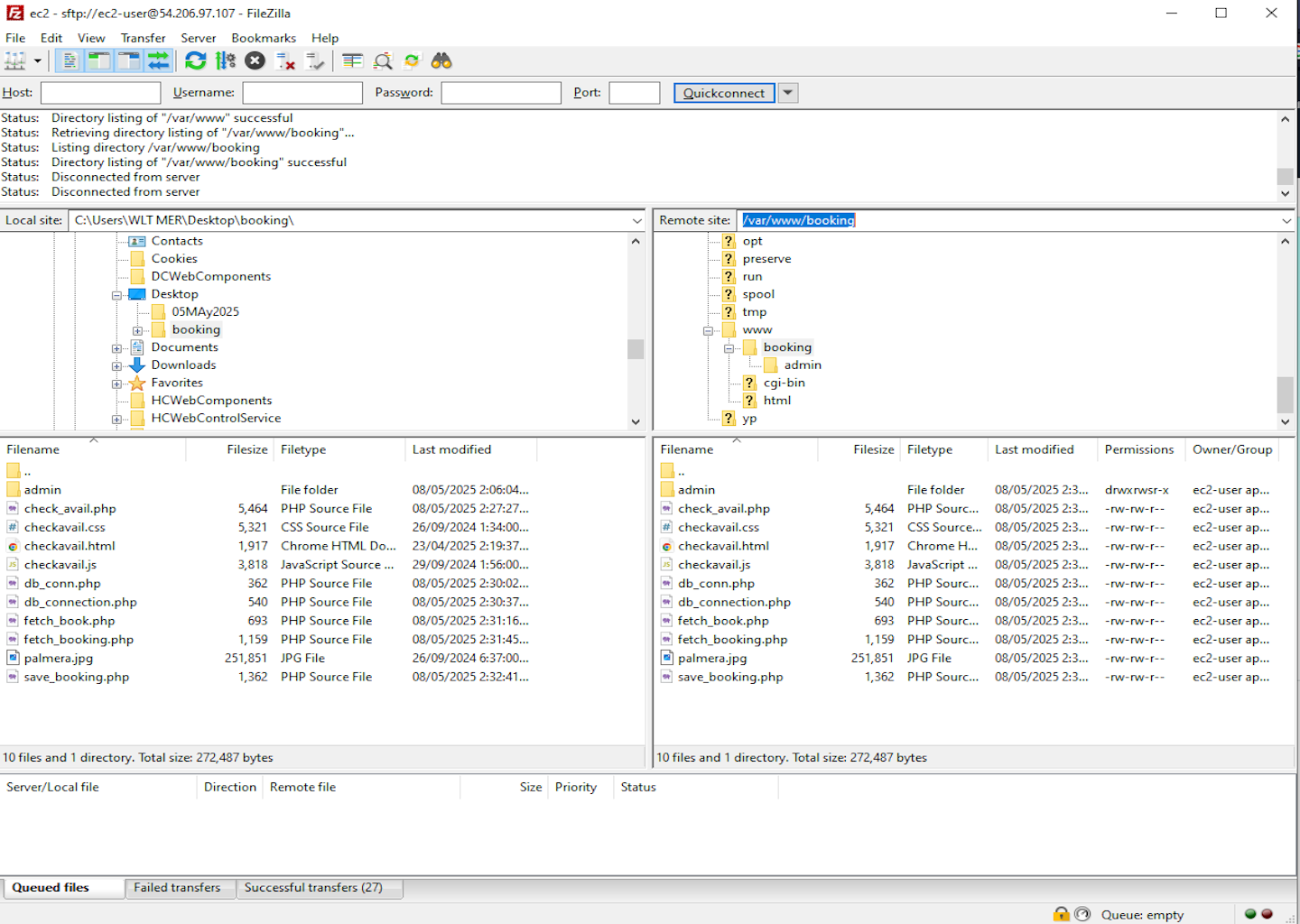Image resolution: width=1300 pixels, height=924 pixels.
Task: Click binoculars file search icon
Action: coord(441,61)
